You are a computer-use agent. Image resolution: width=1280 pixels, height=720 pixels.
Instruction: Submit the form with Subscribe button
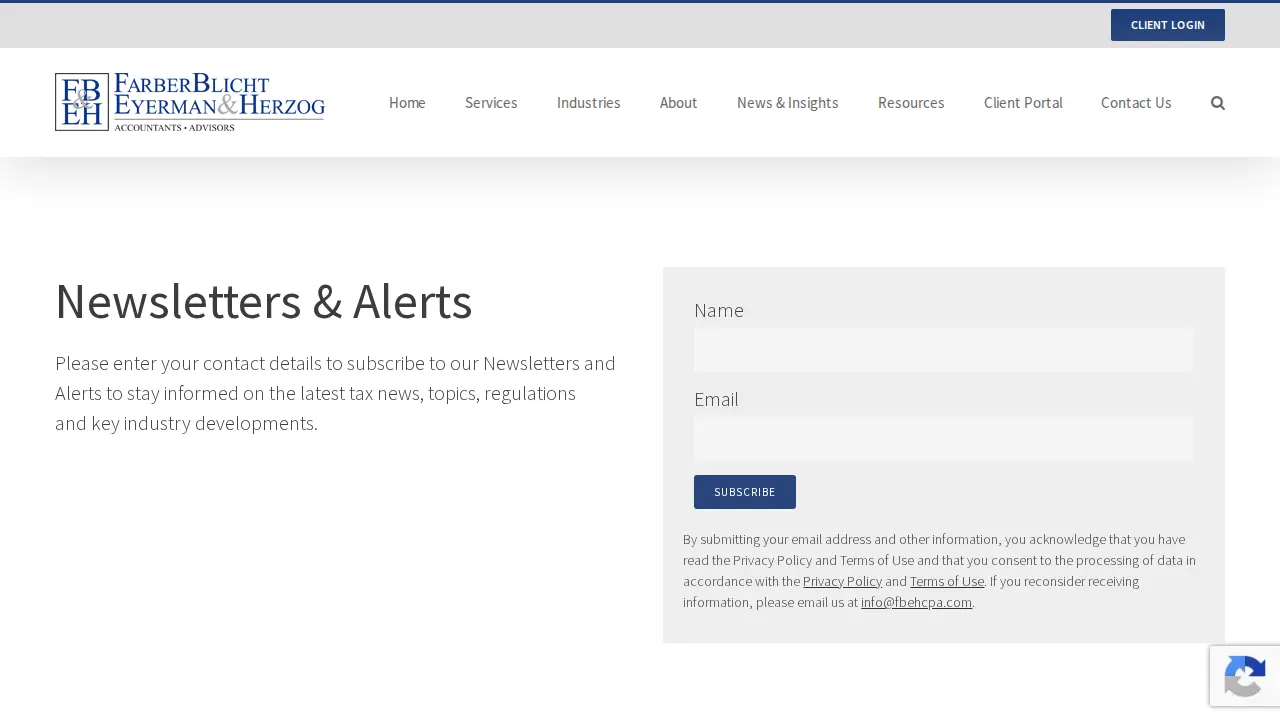[x=745, y=492]
